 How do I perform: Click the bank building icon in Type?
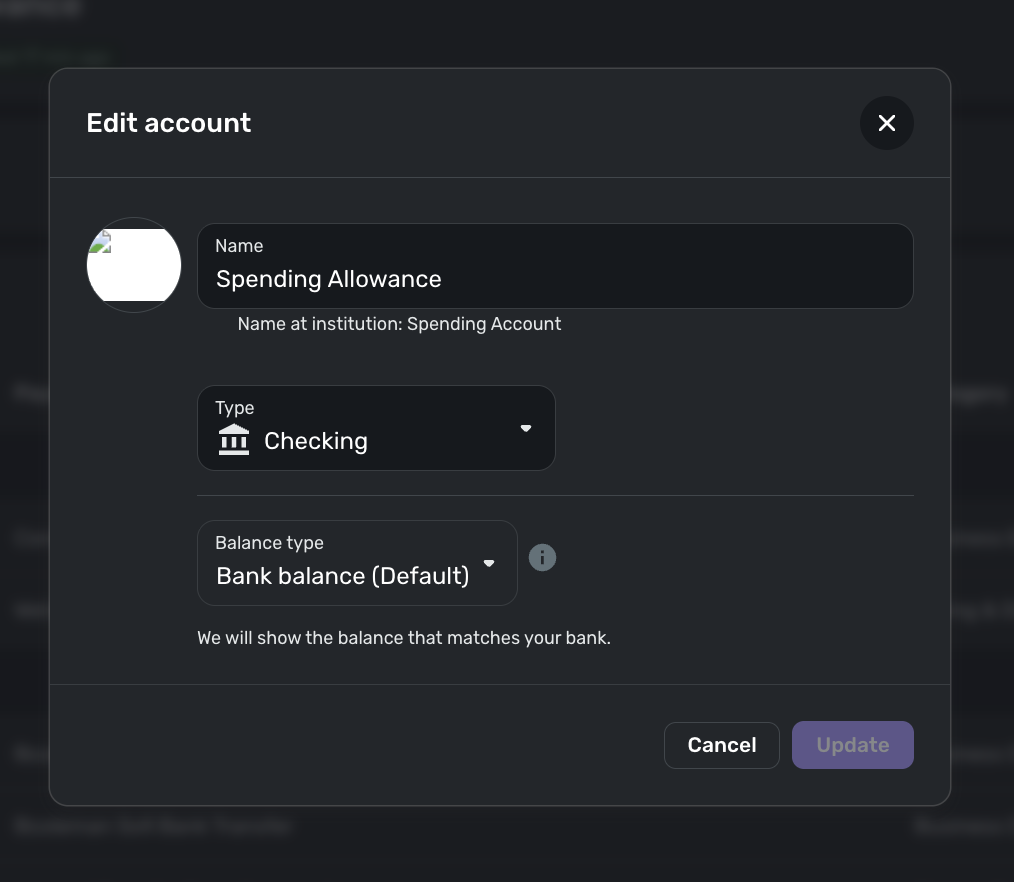point(234,440)
